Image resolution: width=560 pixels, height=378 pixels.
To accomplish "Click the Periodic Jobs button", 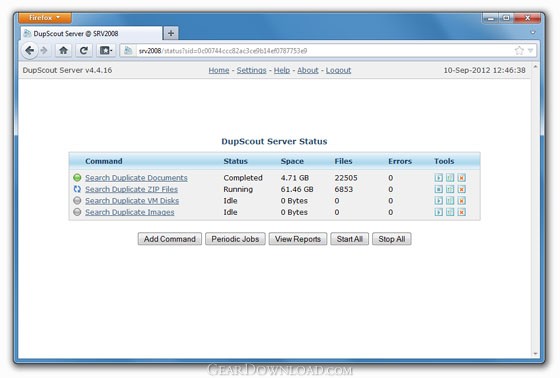I will (235, 239).
